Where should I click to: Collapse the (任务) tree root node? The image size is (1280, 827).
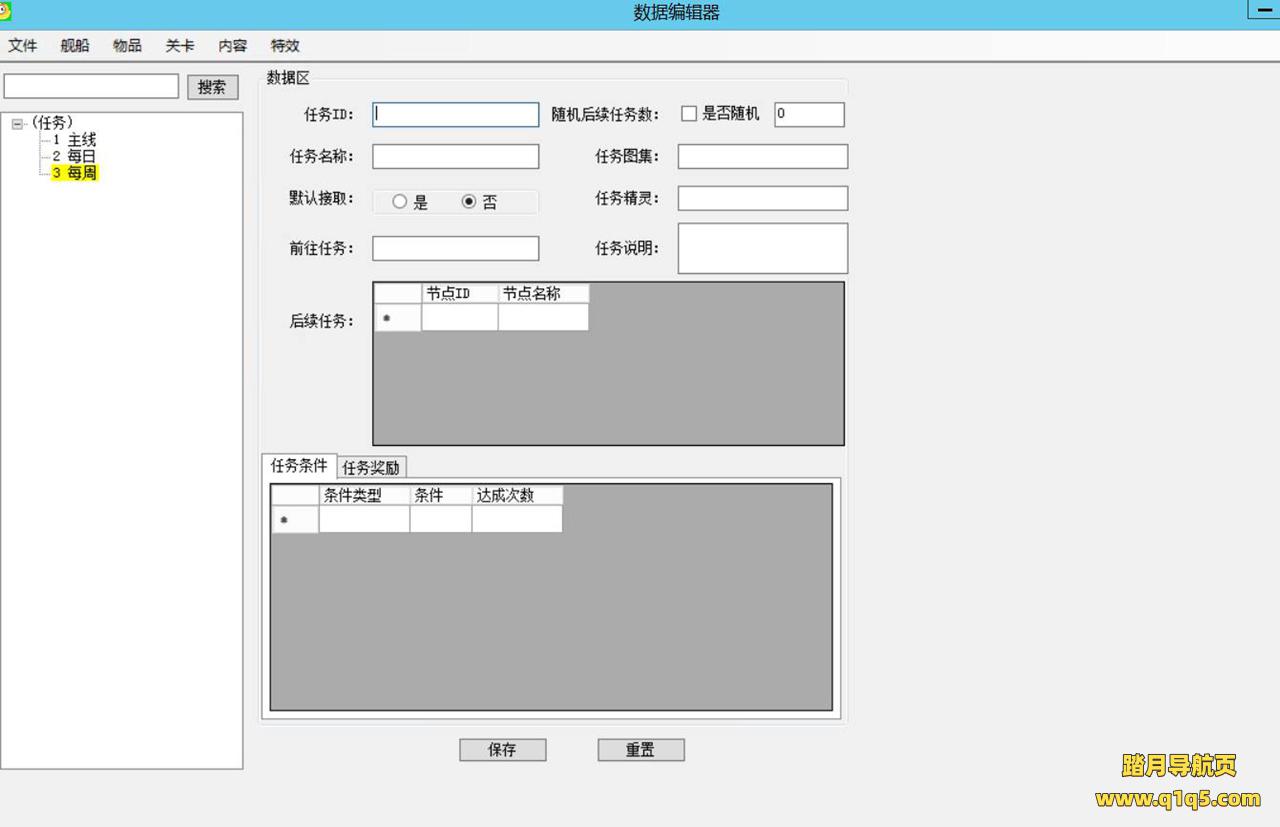pos(17,124)
